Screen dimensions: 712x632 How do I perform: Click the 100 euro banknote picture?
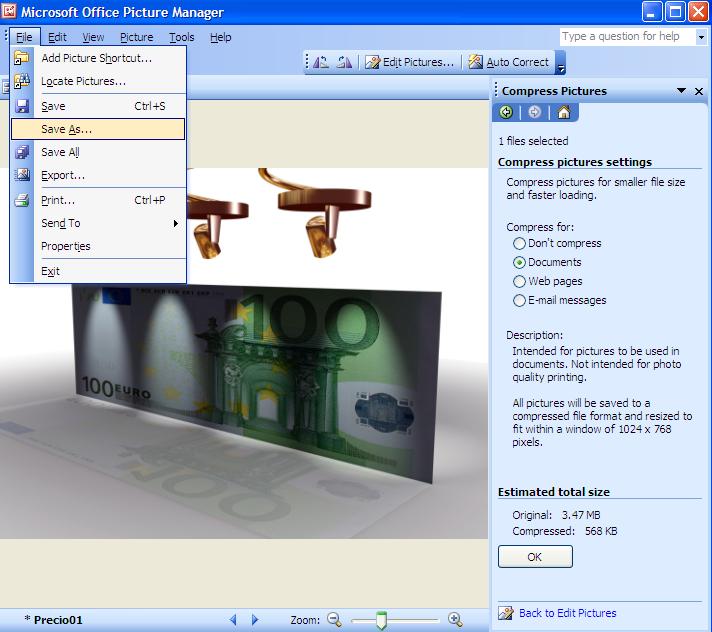coord(257,384)
